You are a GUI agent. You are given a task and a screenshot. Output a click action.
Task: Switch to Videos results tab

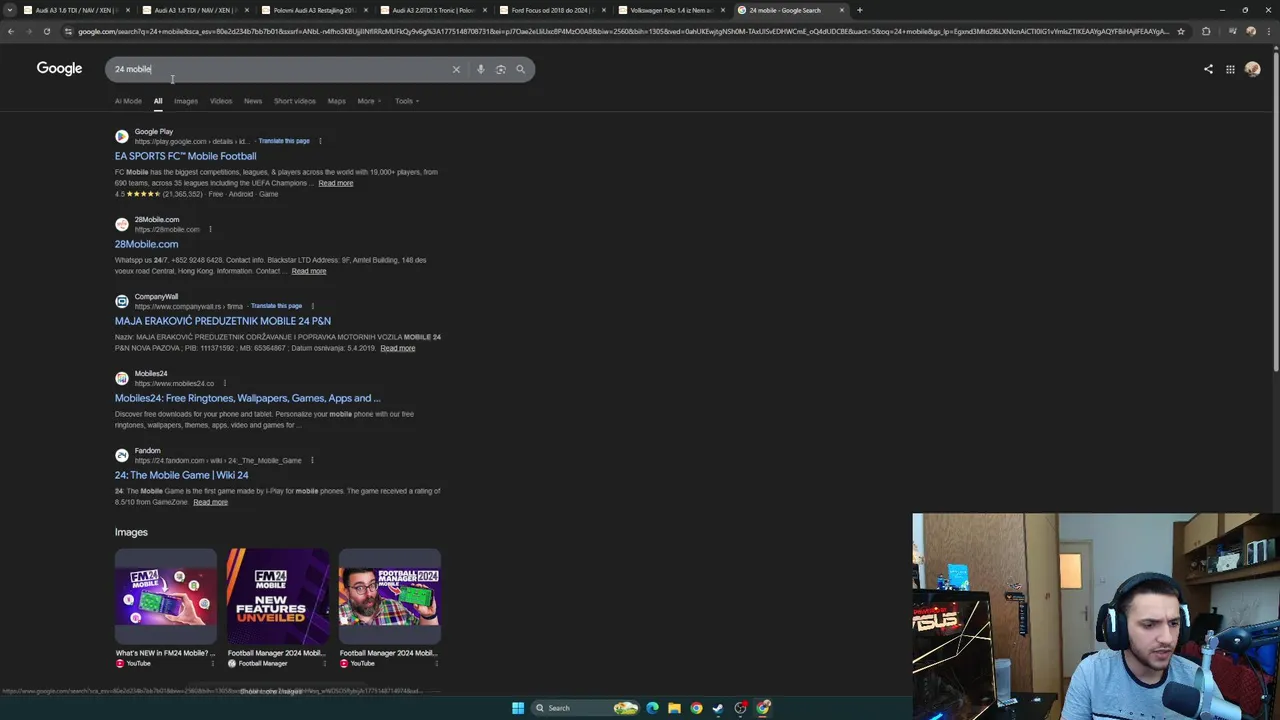click(221, 101)
